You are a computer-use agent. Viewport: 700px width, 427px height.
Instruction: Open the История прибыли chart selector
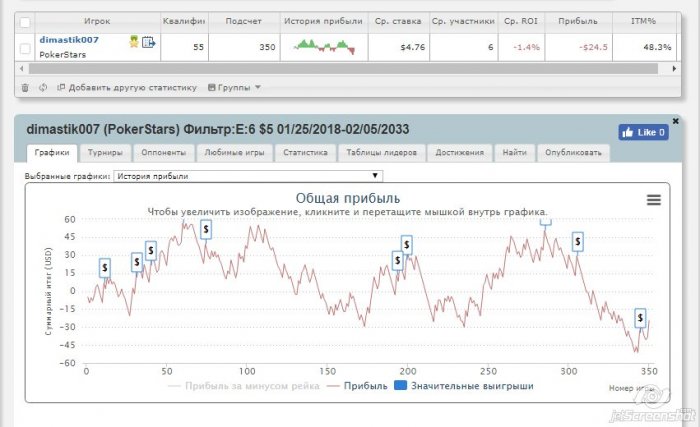[248, 176]
